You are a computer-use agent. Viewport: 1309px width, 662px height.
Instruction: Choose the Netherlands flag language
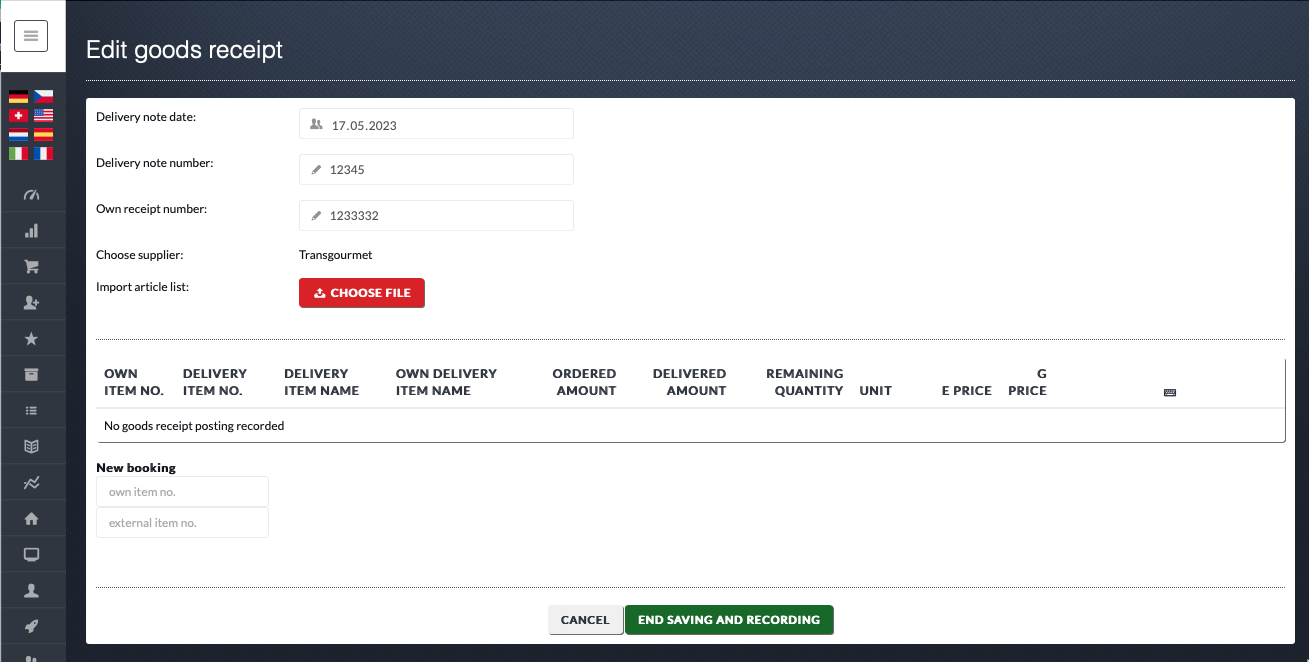point(18,135)
